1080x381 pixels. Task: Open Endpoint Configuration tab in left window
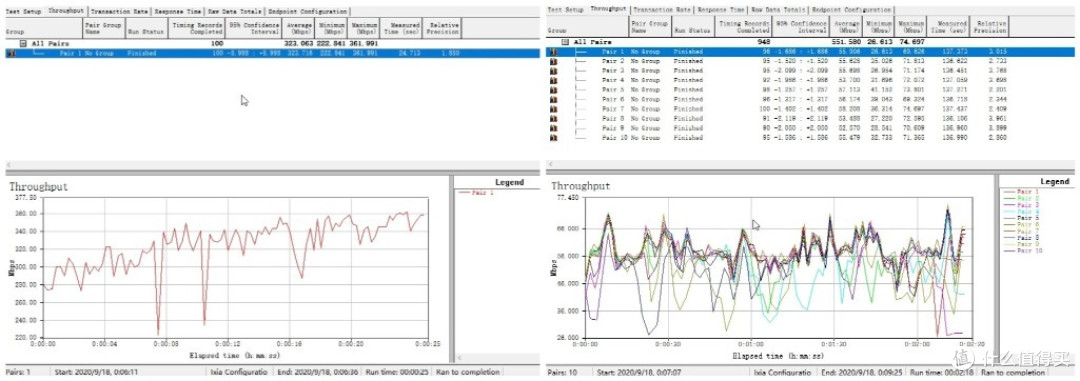[307, 12]
